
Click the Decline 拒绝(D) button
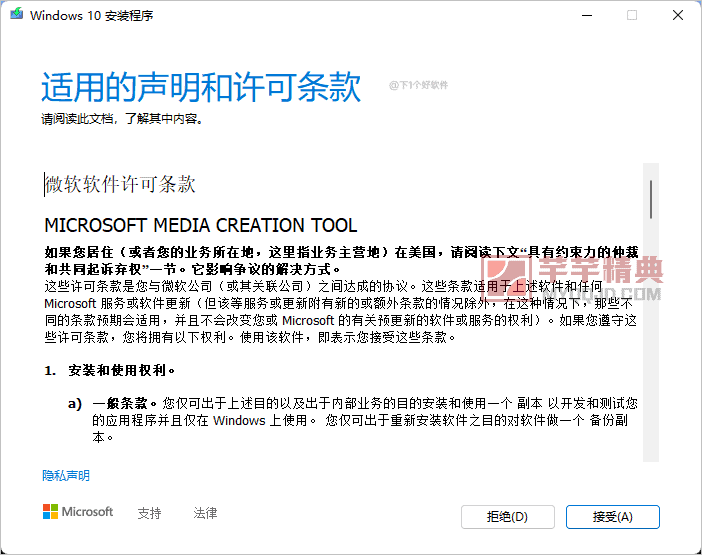click(x=508, y=517)
